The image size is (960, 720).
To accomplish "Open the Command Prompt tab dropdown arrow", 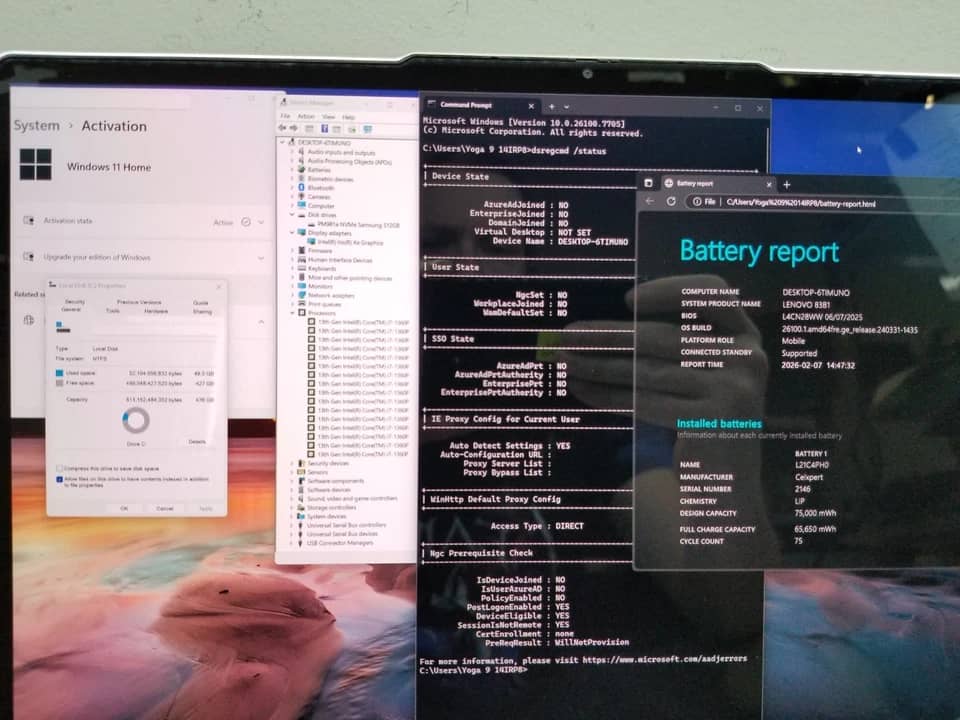I will pyautogui.click(x=567, y=107).
